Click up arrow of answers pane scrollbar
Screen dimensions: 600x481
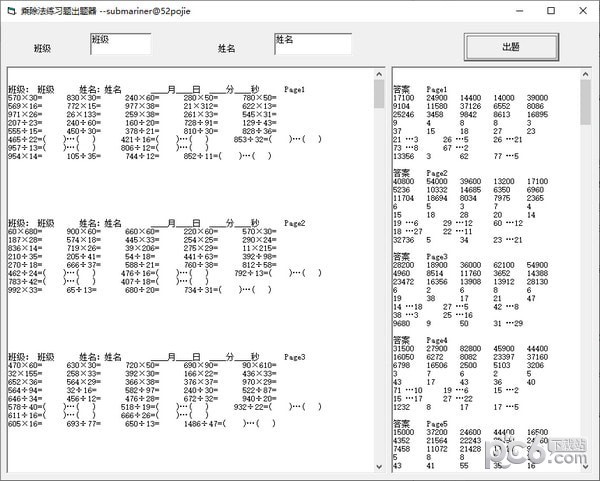tap(585, 74)
